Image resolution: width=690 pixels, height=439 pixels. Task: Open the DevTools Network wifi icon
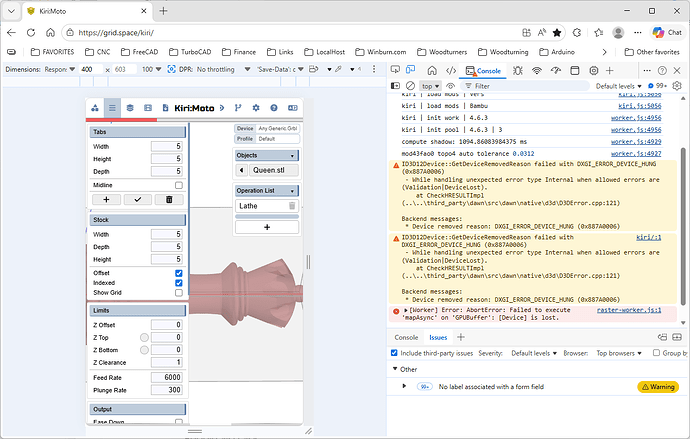tap(536, 70)
